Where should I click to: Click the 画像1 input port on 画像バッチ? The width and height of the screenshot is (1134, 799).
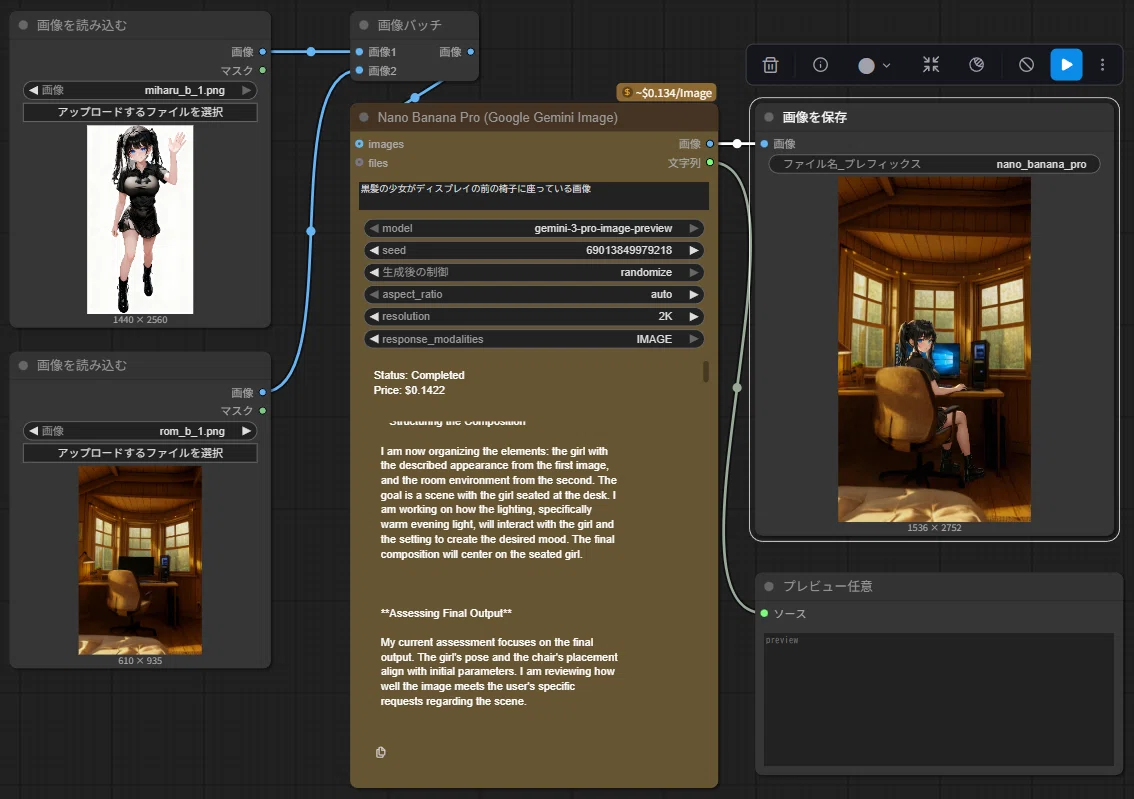point(359,52)
